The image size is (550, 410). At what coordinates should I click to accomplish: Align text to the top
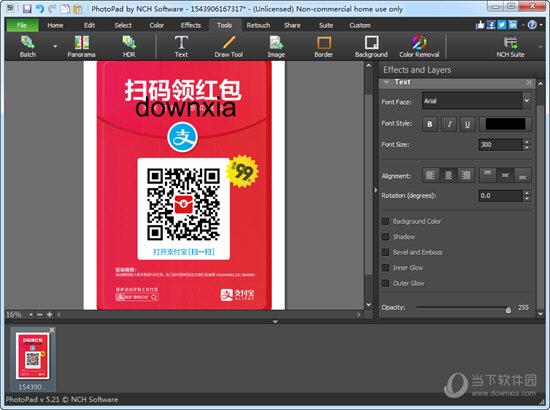488,175
